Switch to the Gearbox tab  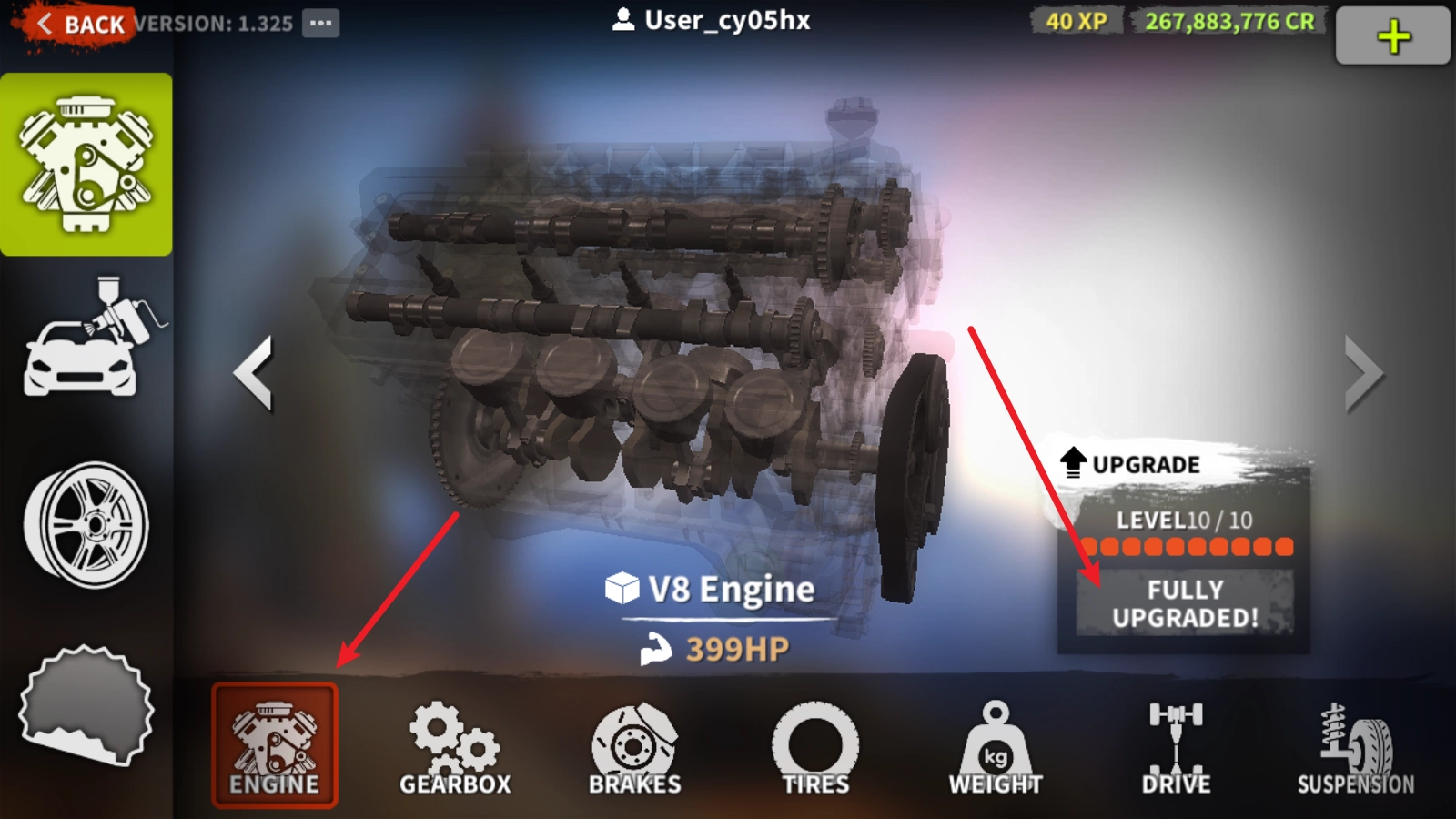(x=455, y=748)
